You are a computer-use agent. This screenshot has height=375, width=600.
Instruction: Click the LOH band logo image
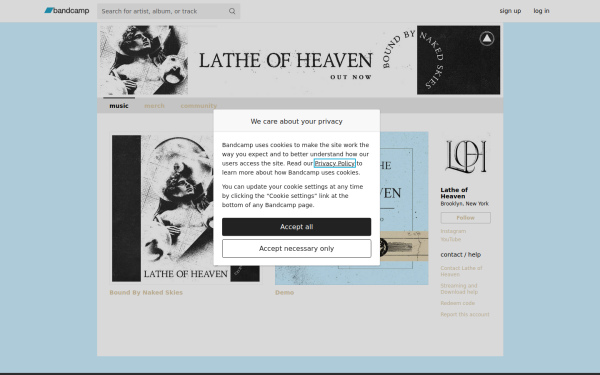[x=466, y=156]
